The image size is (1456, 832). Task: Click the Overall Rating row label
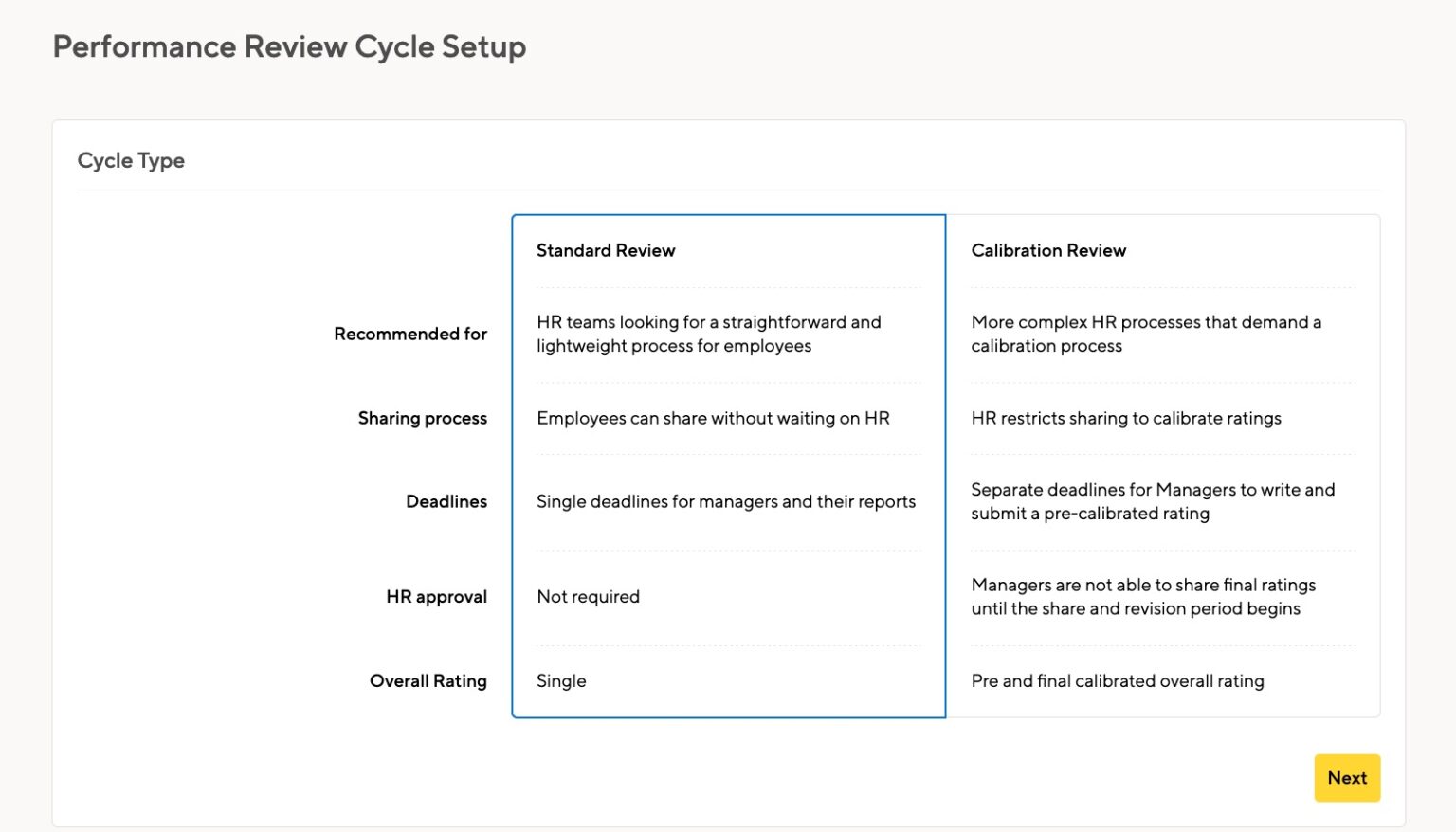click(428, 680)
